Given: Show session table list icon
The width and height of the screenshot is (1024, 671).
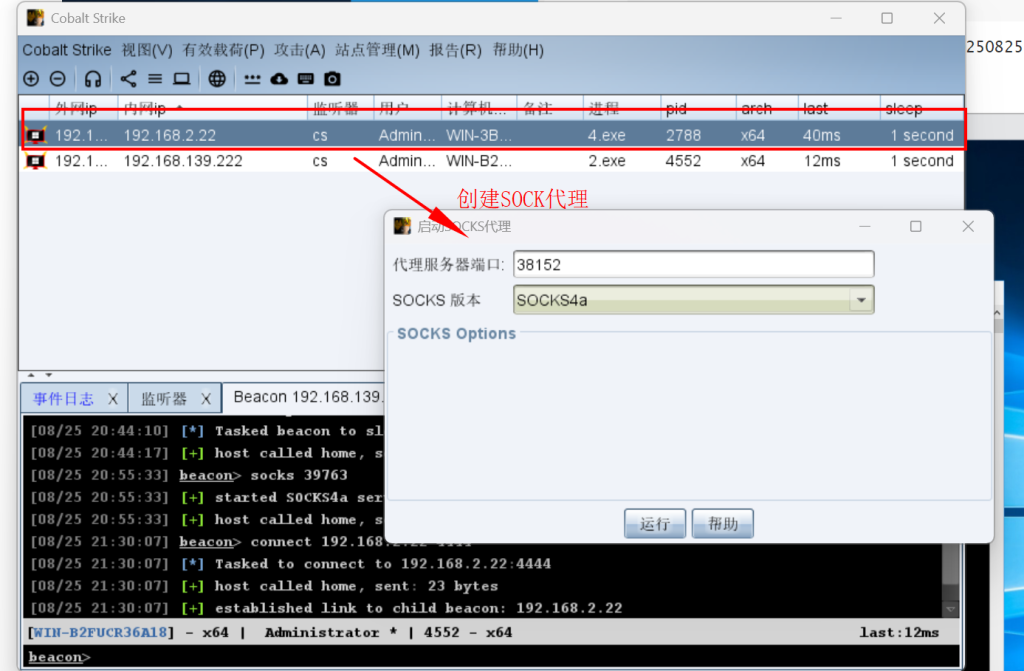Looking at the screenshot, I should [x=155, y=79].
